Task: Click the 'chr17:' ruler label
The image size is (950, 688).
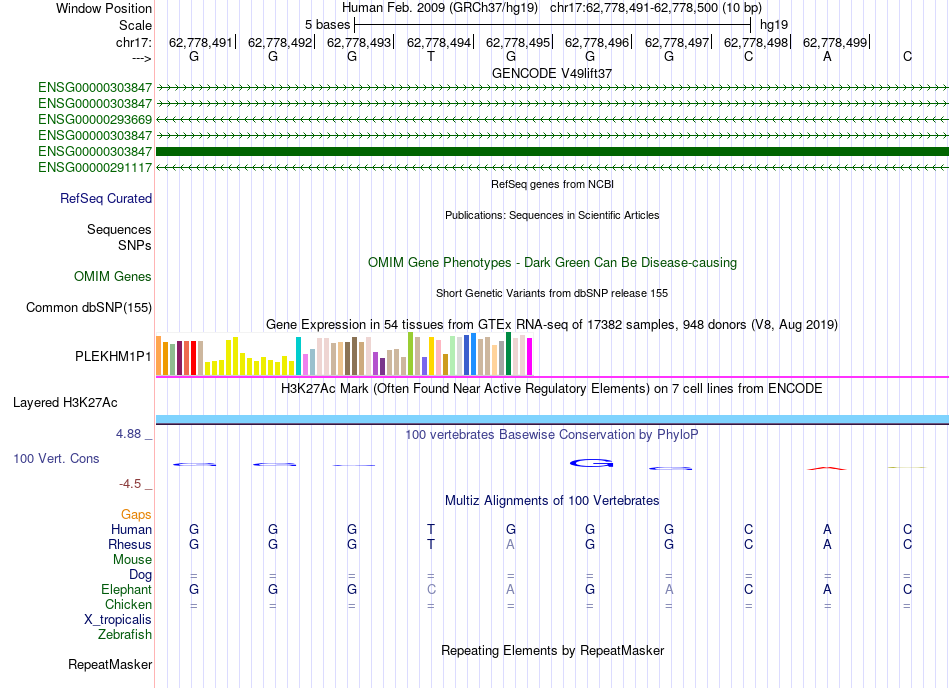Action: click(133, 42)
